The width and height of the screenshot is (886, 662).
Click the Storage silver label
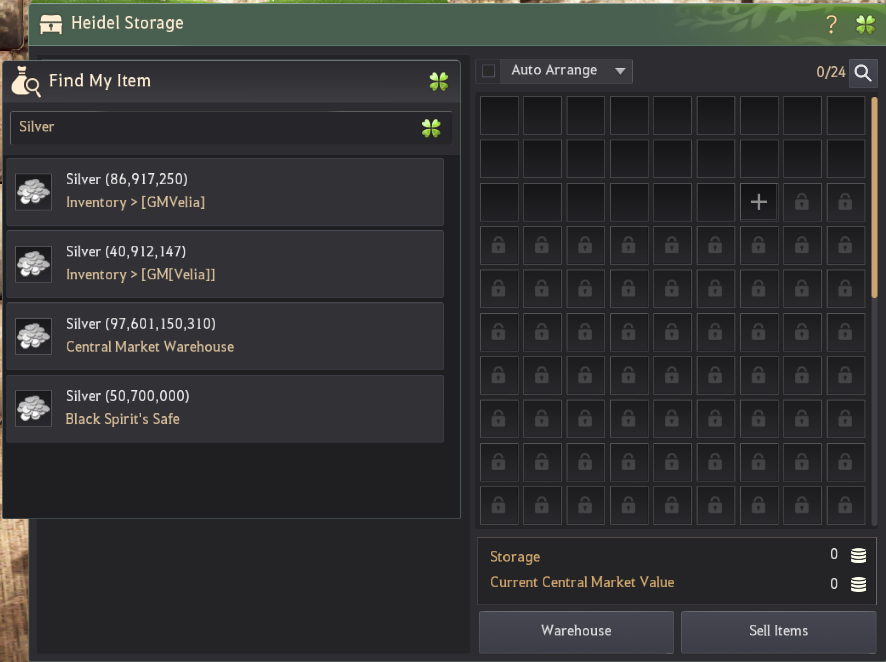[x=515, y=557]
